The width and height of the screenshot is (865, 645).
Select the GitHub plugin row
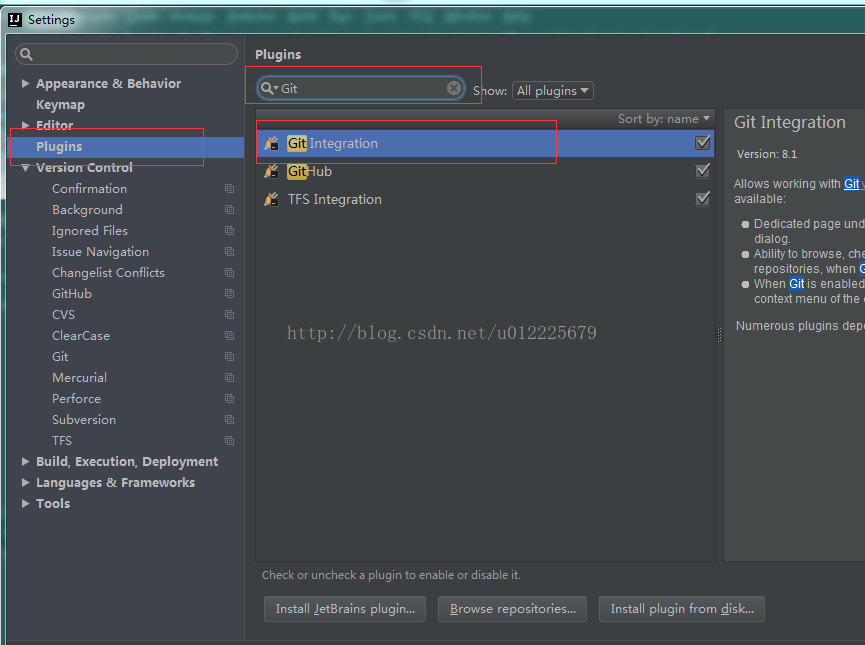tap(485, 171)
